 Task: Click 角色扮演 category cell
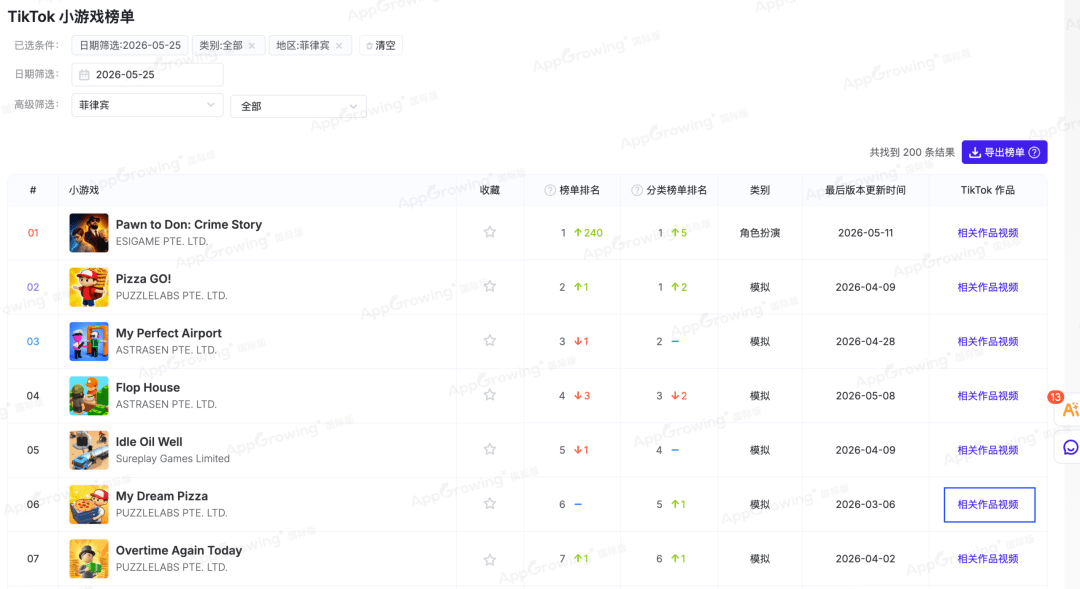760,233
